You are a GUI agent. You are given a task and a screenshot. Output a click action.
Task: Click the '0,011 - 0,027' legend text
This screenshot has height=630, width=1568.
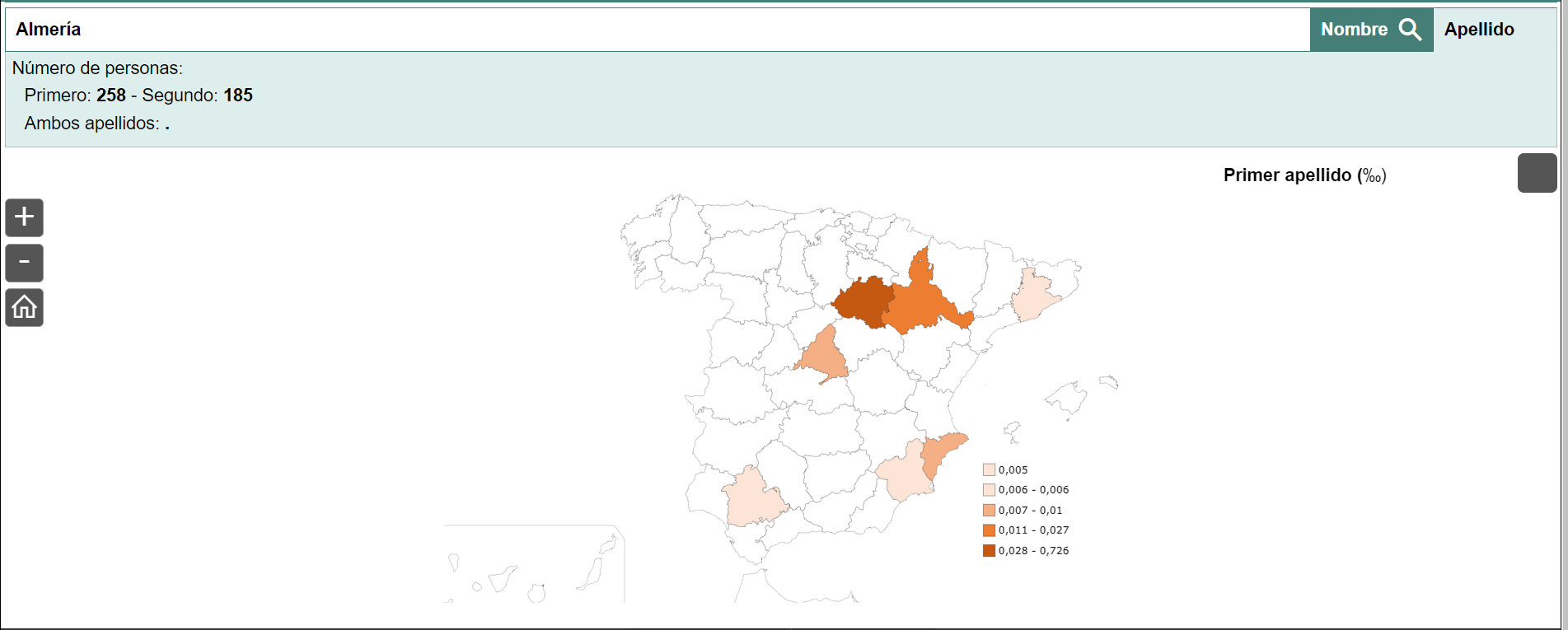[x=1033, y=530]
